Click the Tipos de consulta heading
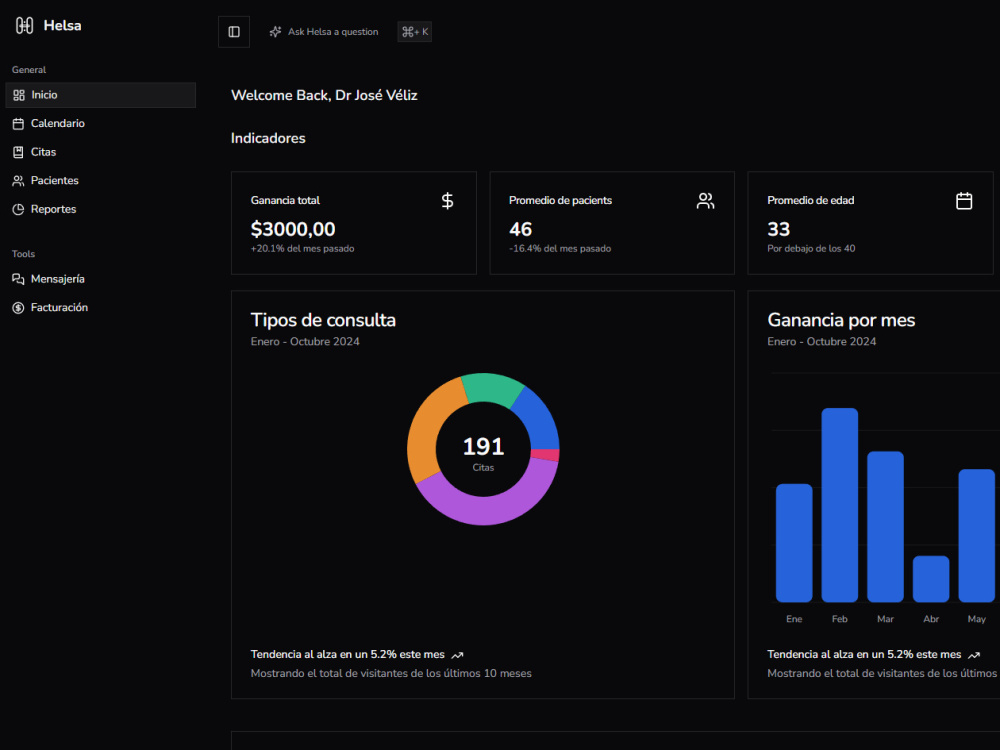Image resolution: width=1000 pixels, height=750 pixels. 323,320
